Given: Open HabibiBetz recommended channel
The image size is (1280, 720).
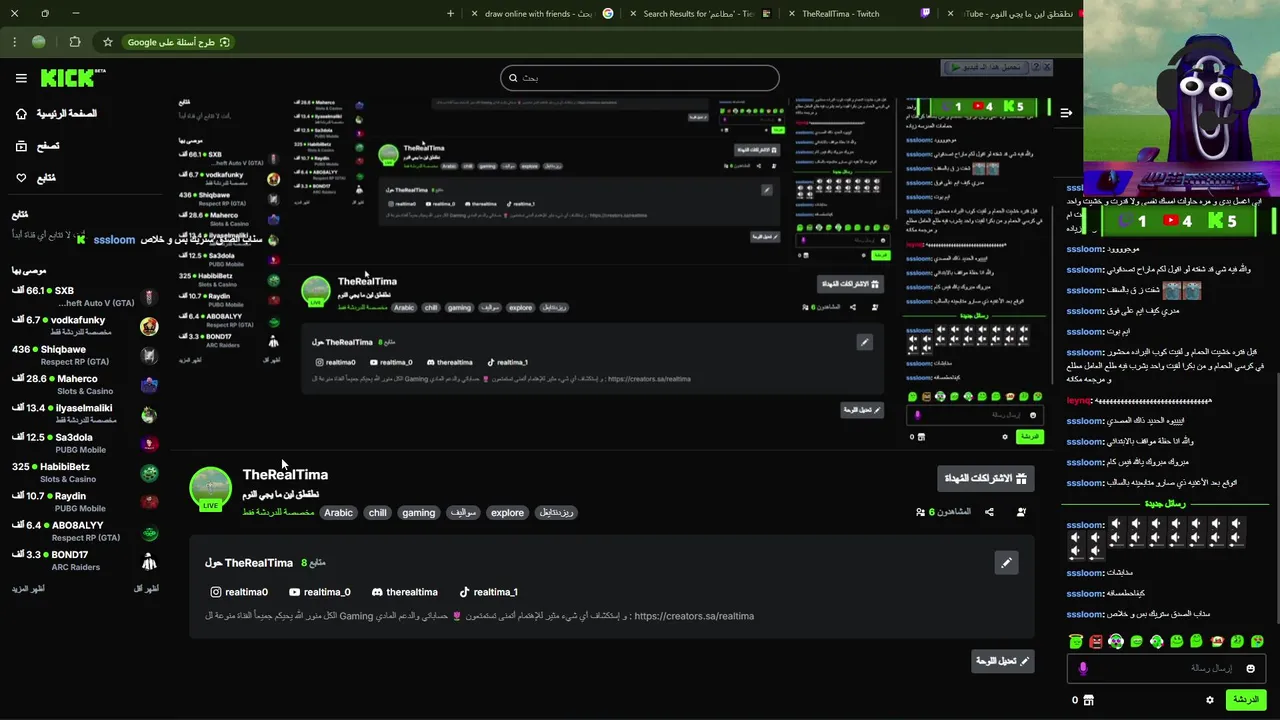Looking at the screenshot, I should tap(85, 472).
